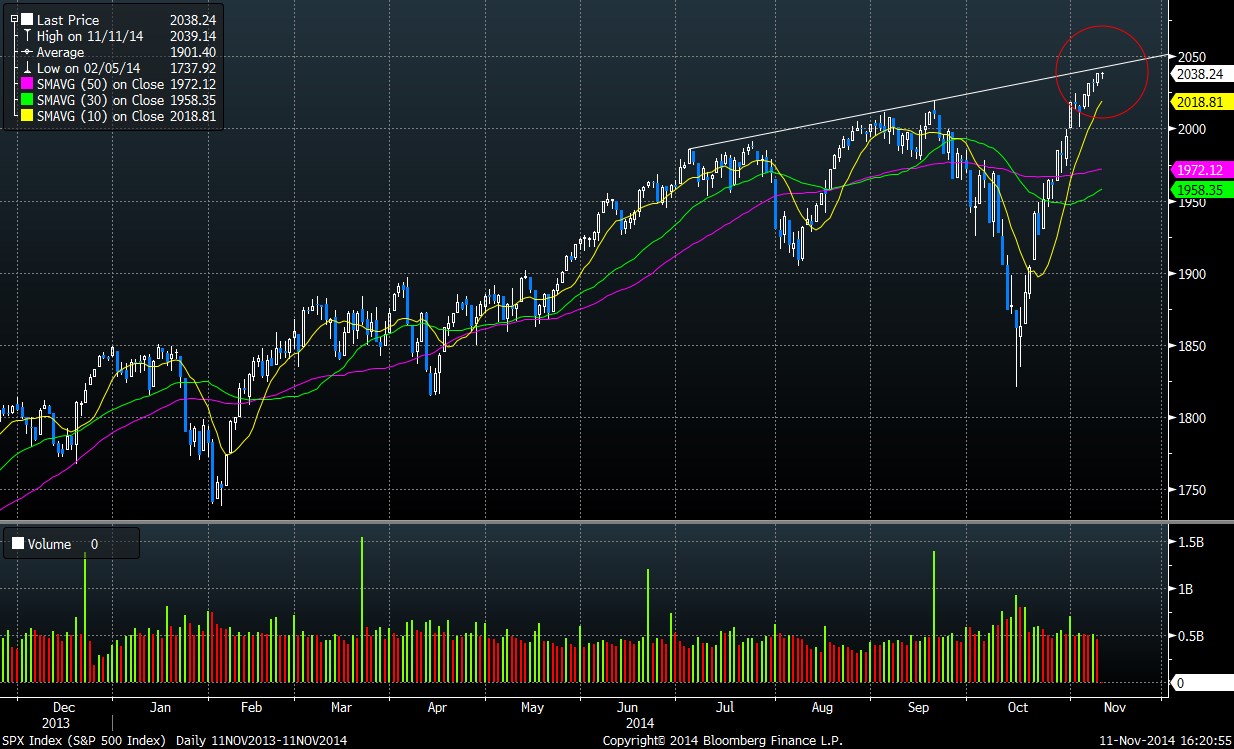Collapse the Last Price legend tree
1234x749 pixels.
click(x=14, y=19)
